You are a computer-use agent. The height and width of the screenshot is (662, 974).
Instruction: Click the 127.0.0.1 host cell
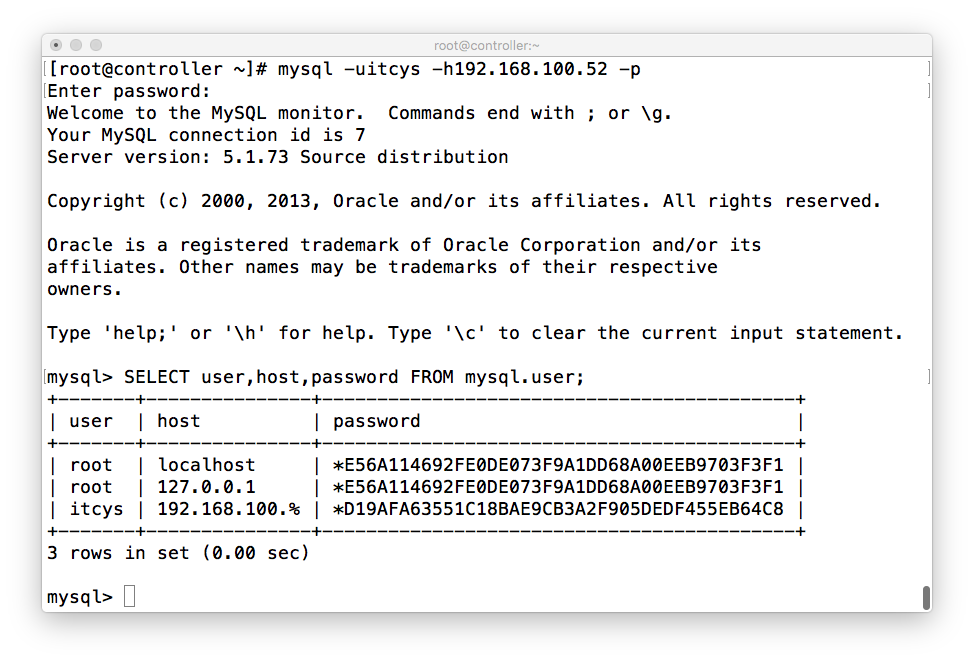(206, 487)
